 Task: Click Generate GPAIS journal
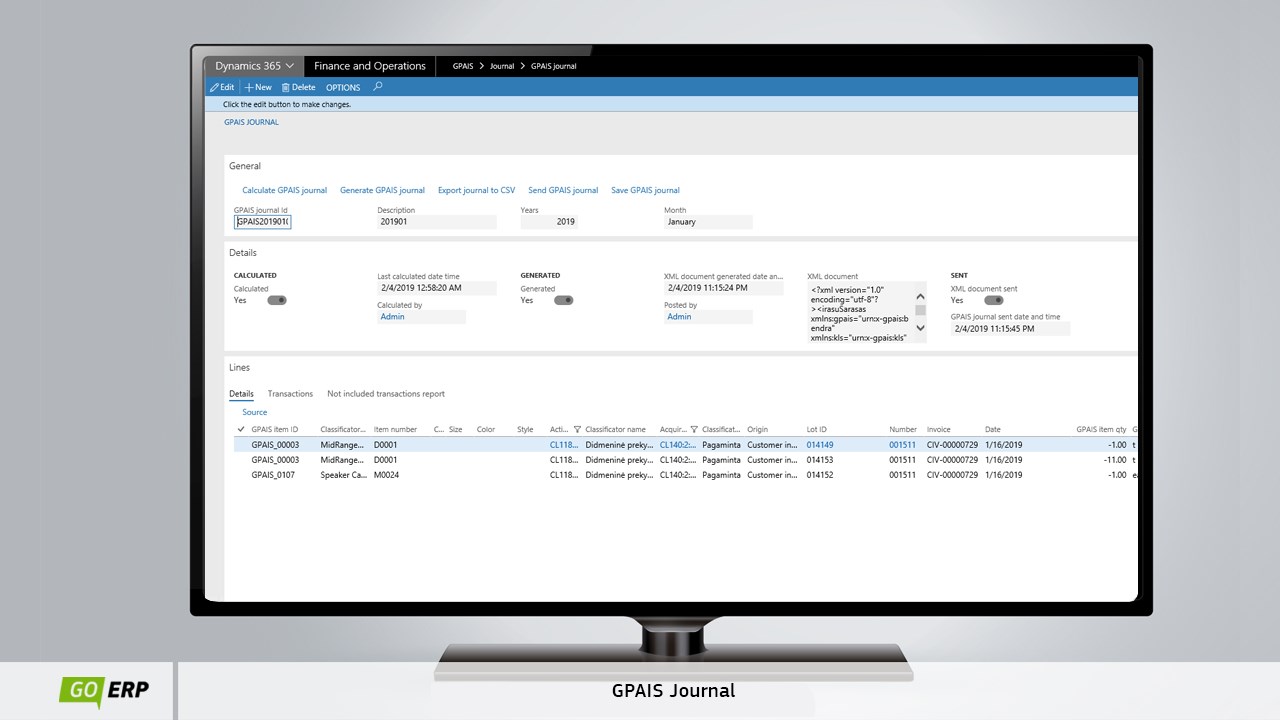382,190
